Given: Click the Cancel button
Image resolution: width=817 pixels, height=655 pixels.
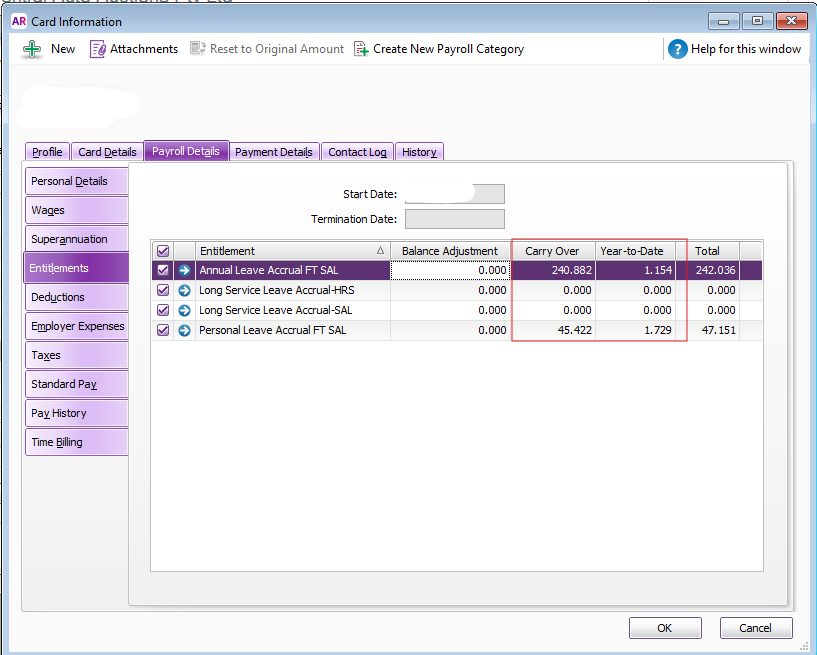Looking at the screenshot, I should click(756, 628).
